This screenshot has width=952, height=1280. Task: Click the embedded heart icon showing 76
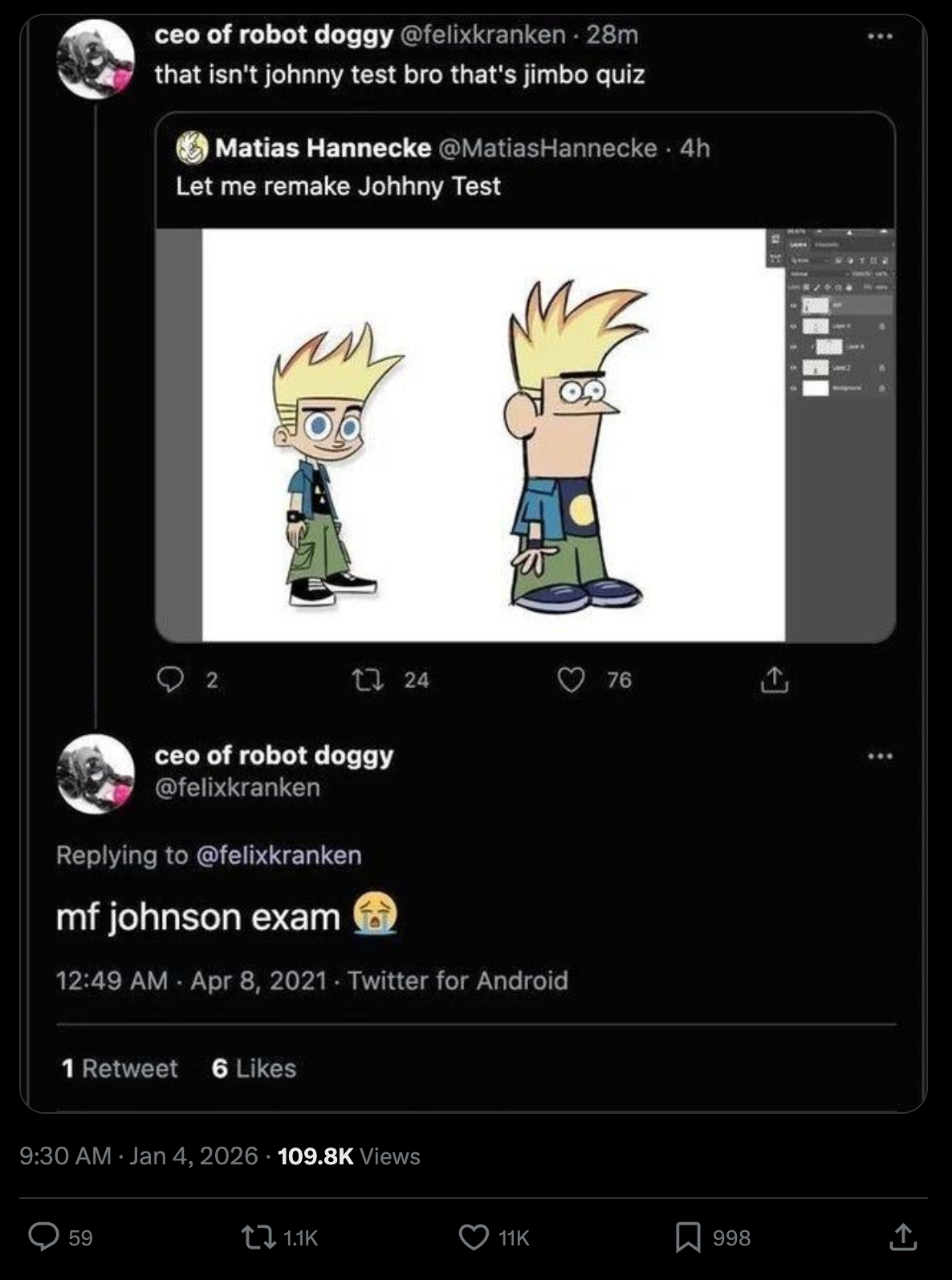570,680
